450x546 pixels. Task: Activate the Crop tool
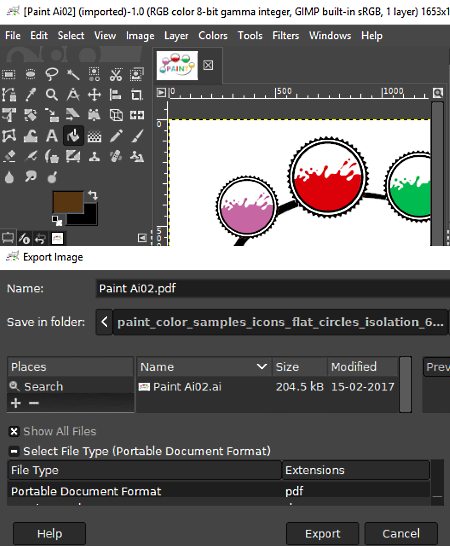coord(137,95)
